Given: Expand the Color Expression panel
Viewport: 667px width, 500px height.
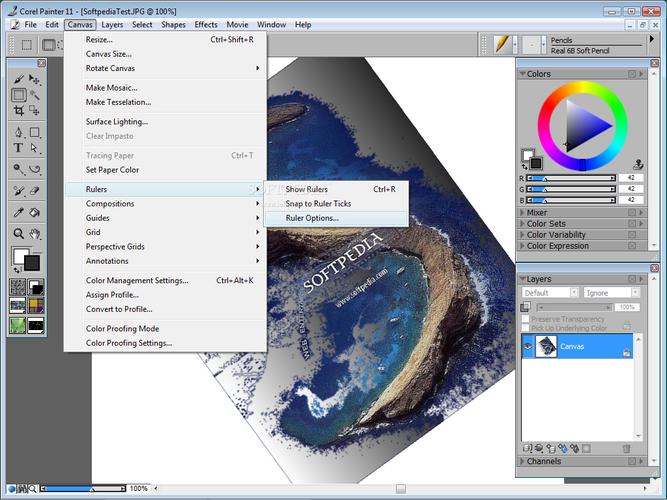Looking at the screenshot, I should pyautogui.click(x=522, y=246).
